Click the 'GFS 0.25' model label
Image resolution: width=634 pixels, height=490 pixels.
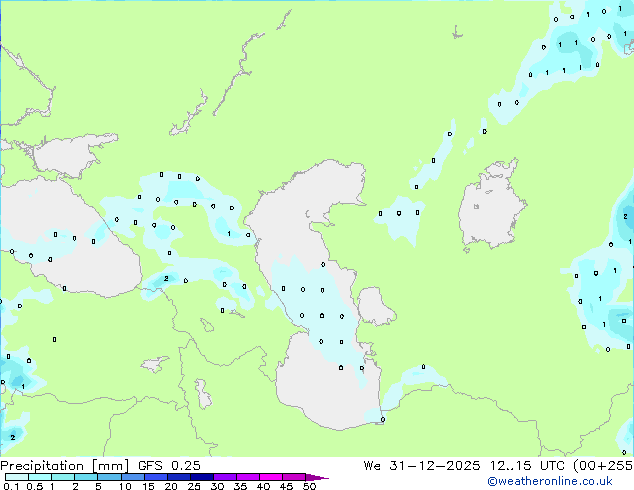(169, 466)
